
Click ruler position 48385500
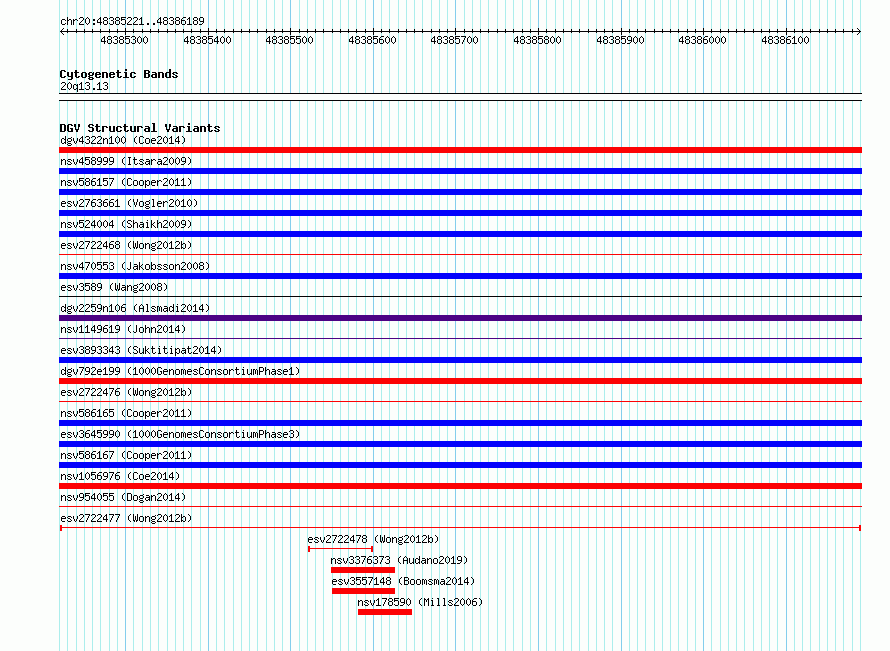(x=289, y=40)
